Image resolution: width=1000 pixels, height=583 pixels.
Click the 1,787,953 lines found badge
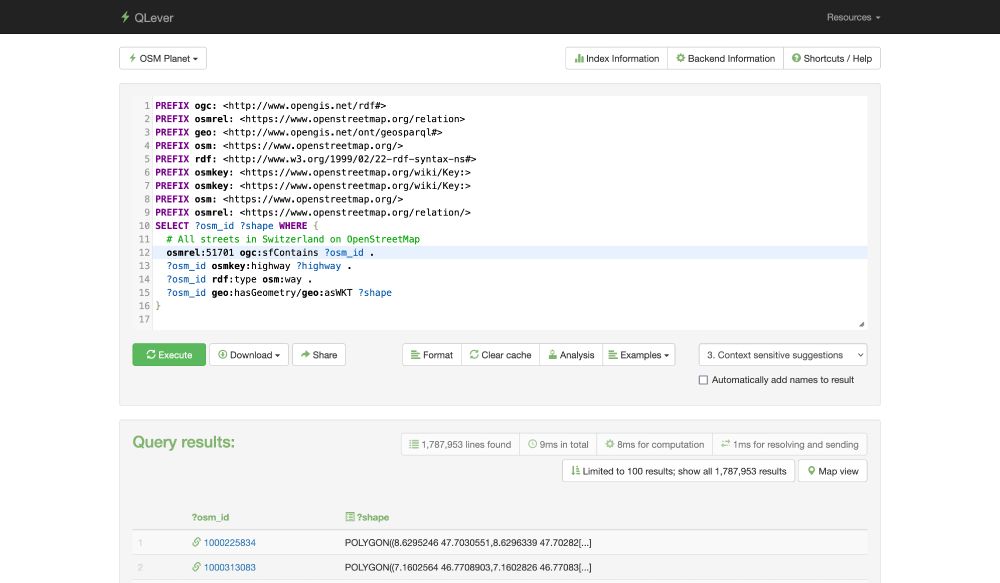click(460, 445)
